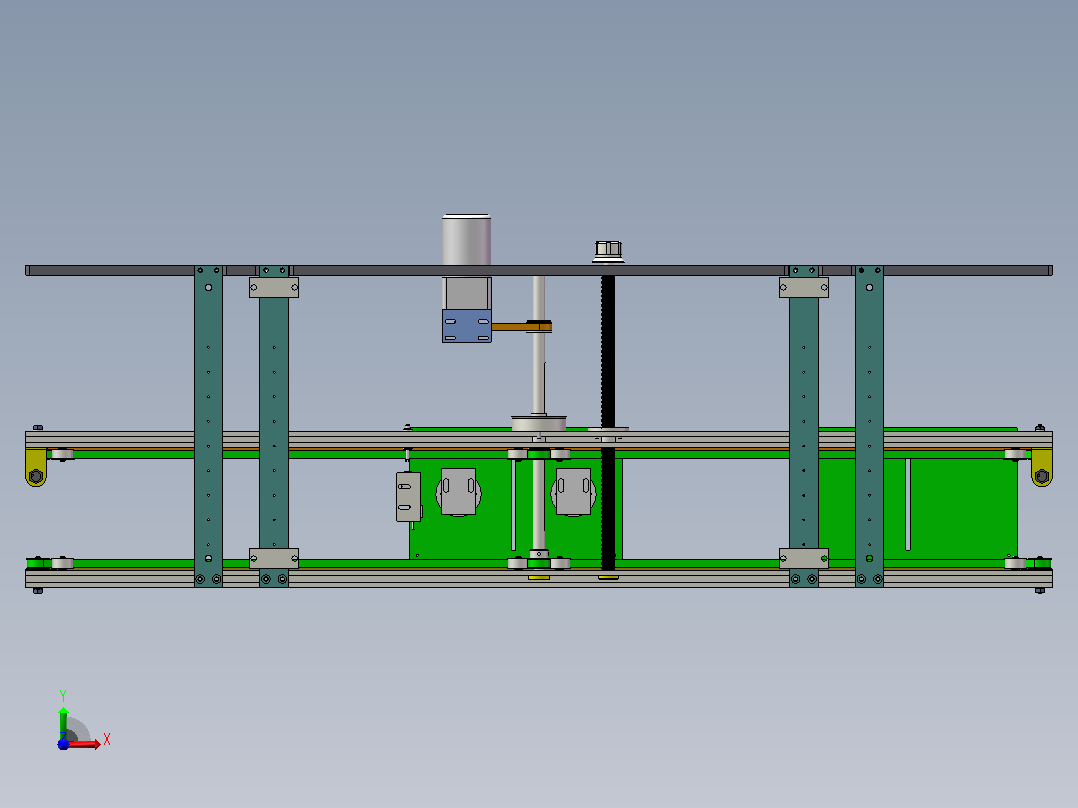The height and width of the screenshot is (808, 1078).
Task: Click the blue Z axis ball of triad
Action: tap(63, 744)
